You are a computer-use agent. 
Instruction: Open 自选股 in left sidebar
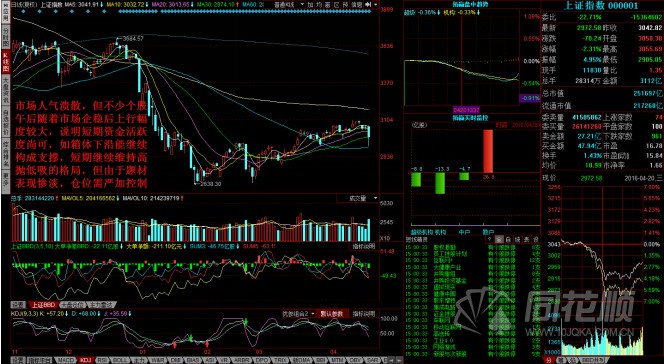click(x=6, y=121)
